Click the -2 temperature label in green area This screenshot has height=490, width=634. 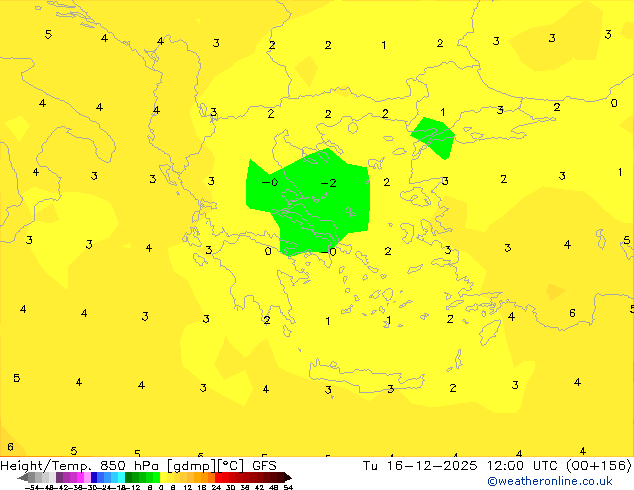(x=328, y=183)
